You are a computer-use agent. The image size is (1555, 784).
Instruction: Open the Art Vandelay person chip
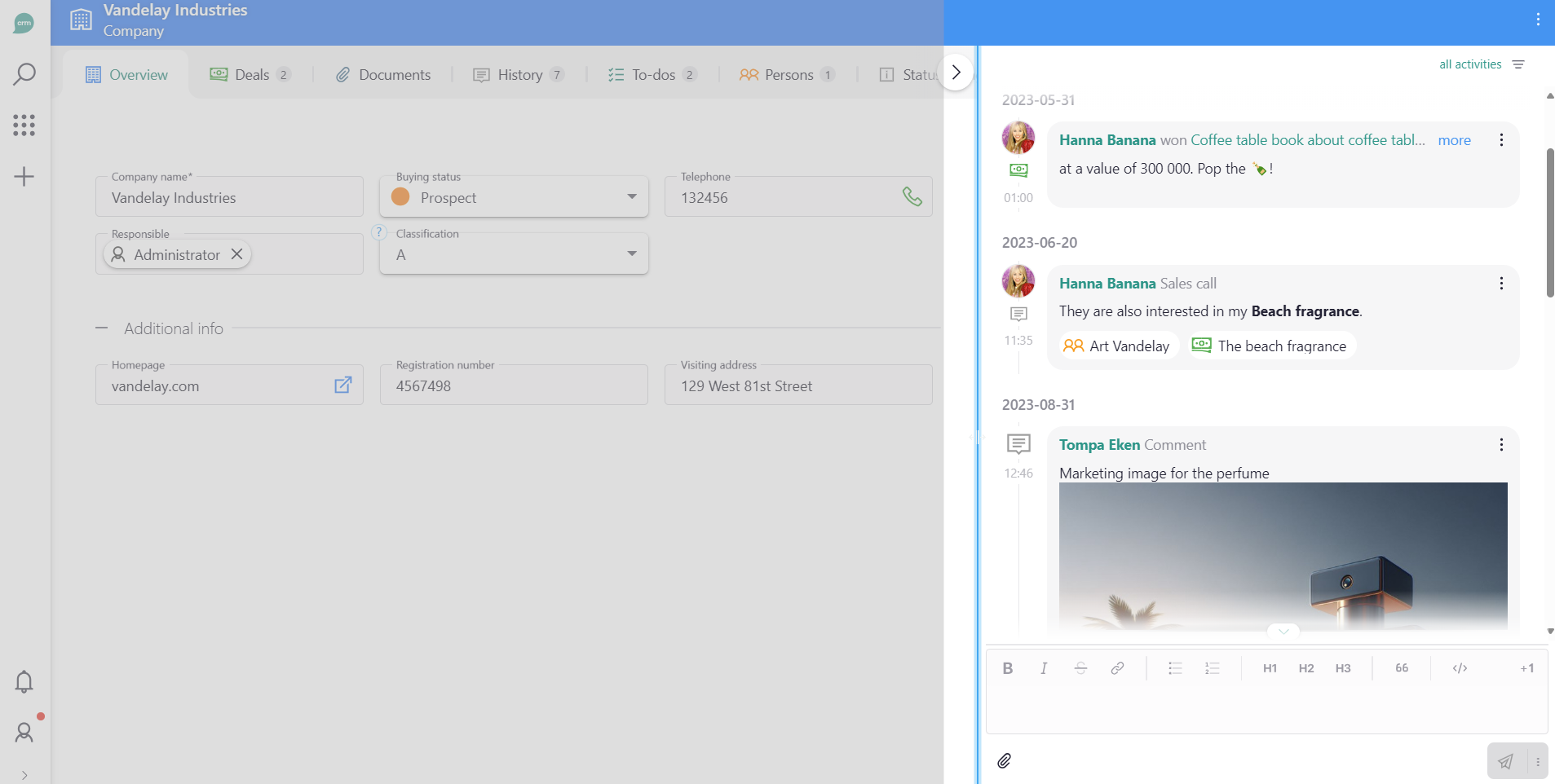coord(1117,346)
